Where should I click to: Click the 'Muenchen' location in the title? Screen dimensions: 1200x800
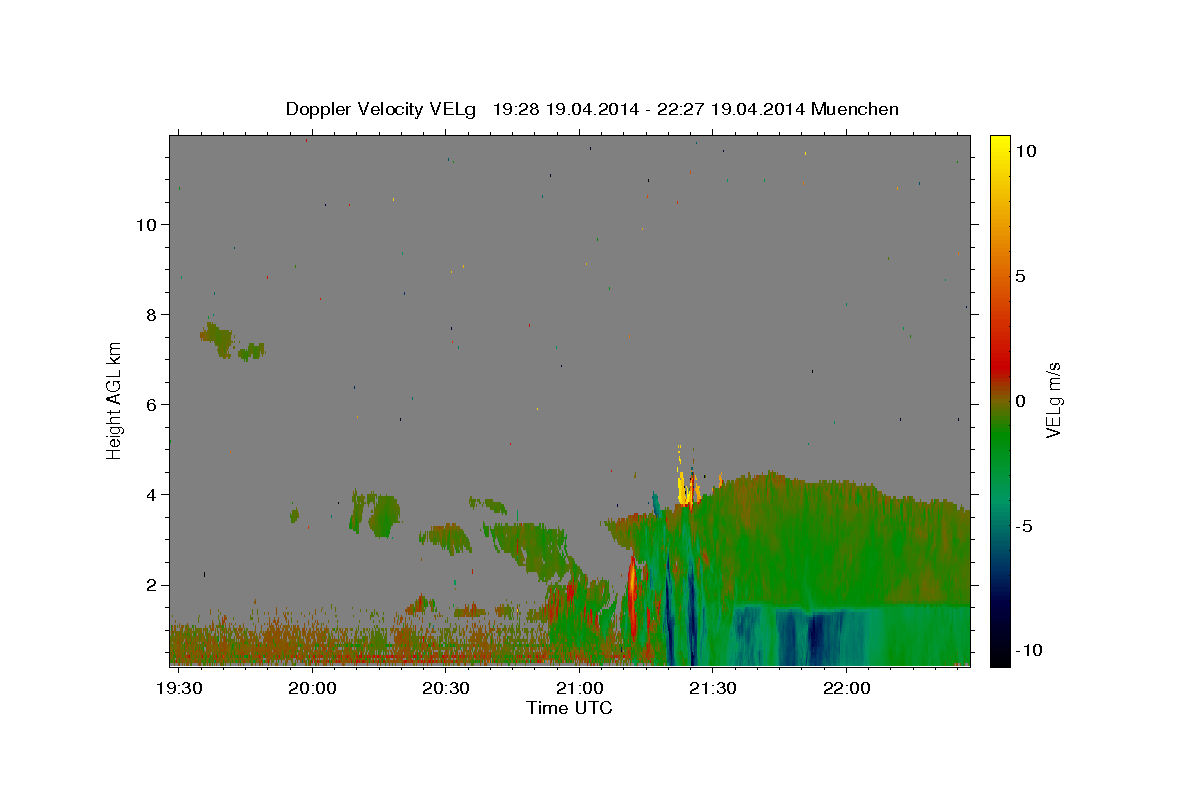[x=855, y=109]
